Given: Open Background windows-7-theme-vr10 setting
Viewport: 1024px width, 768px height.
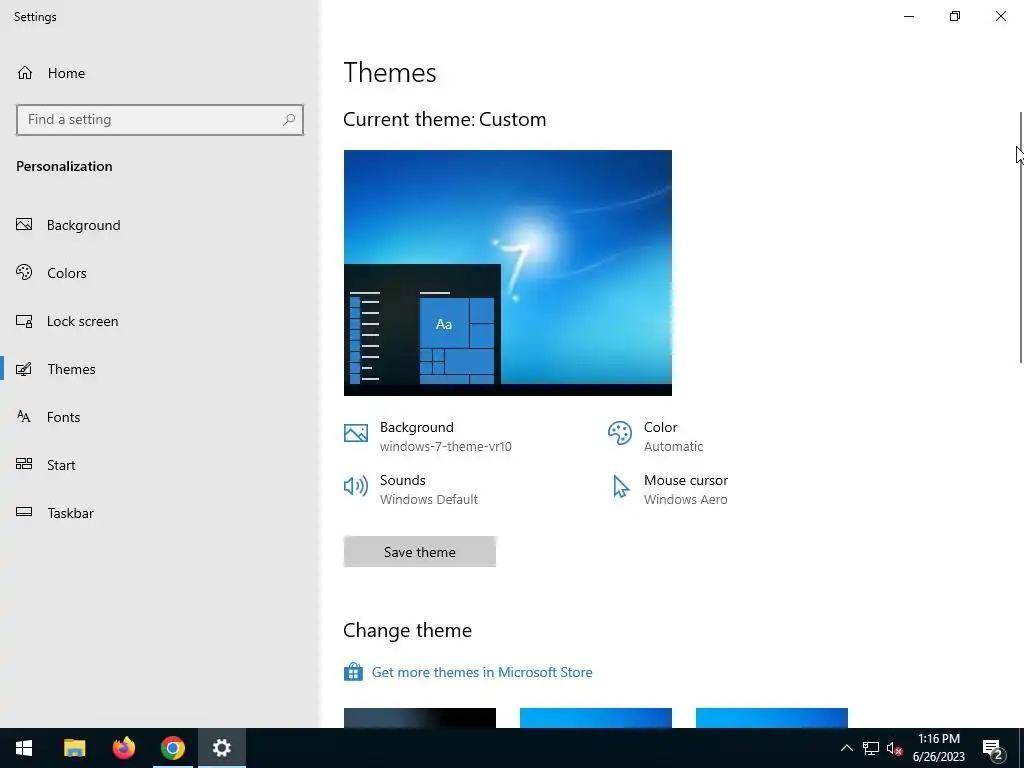Looking at the screenshot, I should coord(428,436).
